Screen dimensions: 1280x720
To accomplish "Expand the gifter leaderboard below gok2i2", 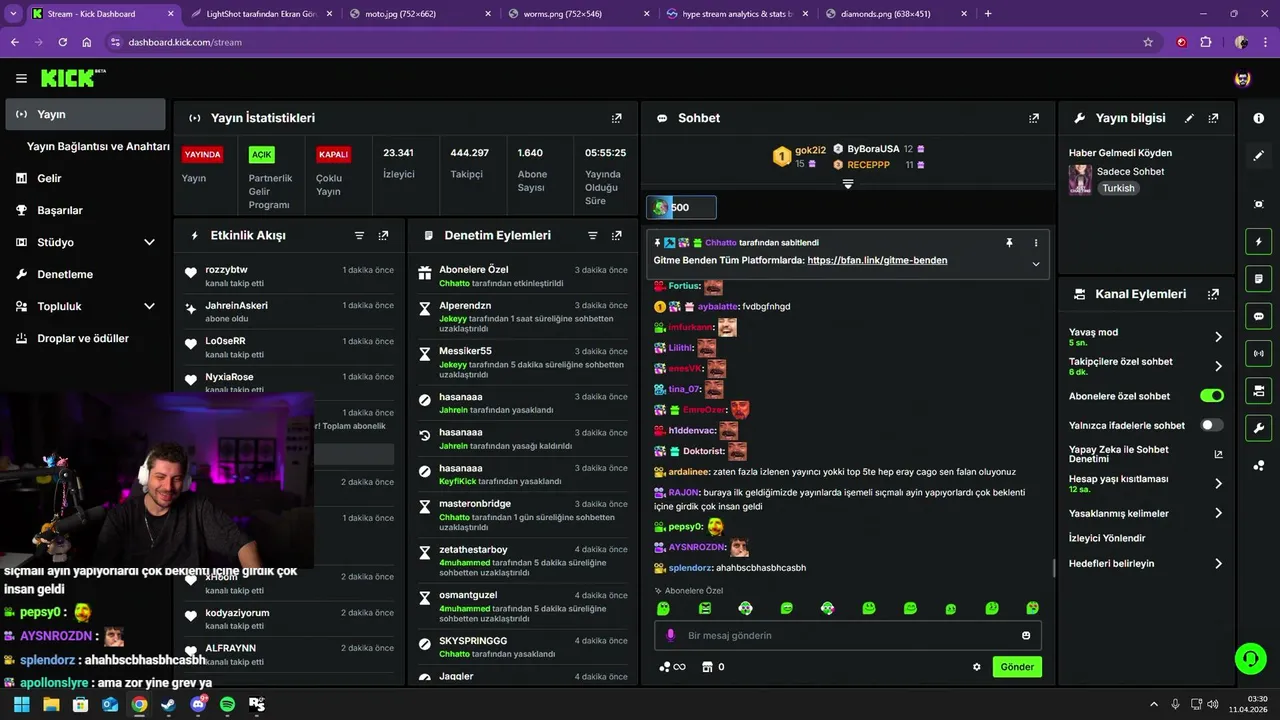I will (847, 184).
